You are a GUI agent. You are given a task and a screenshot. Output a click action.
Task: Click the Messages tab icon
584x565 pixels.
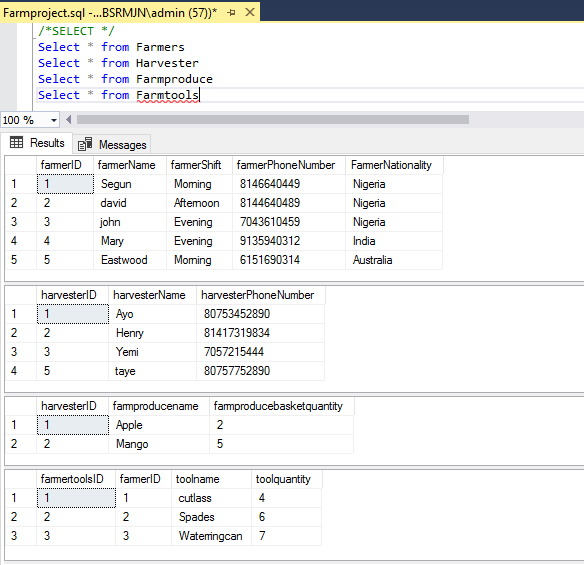click(85, 144)
